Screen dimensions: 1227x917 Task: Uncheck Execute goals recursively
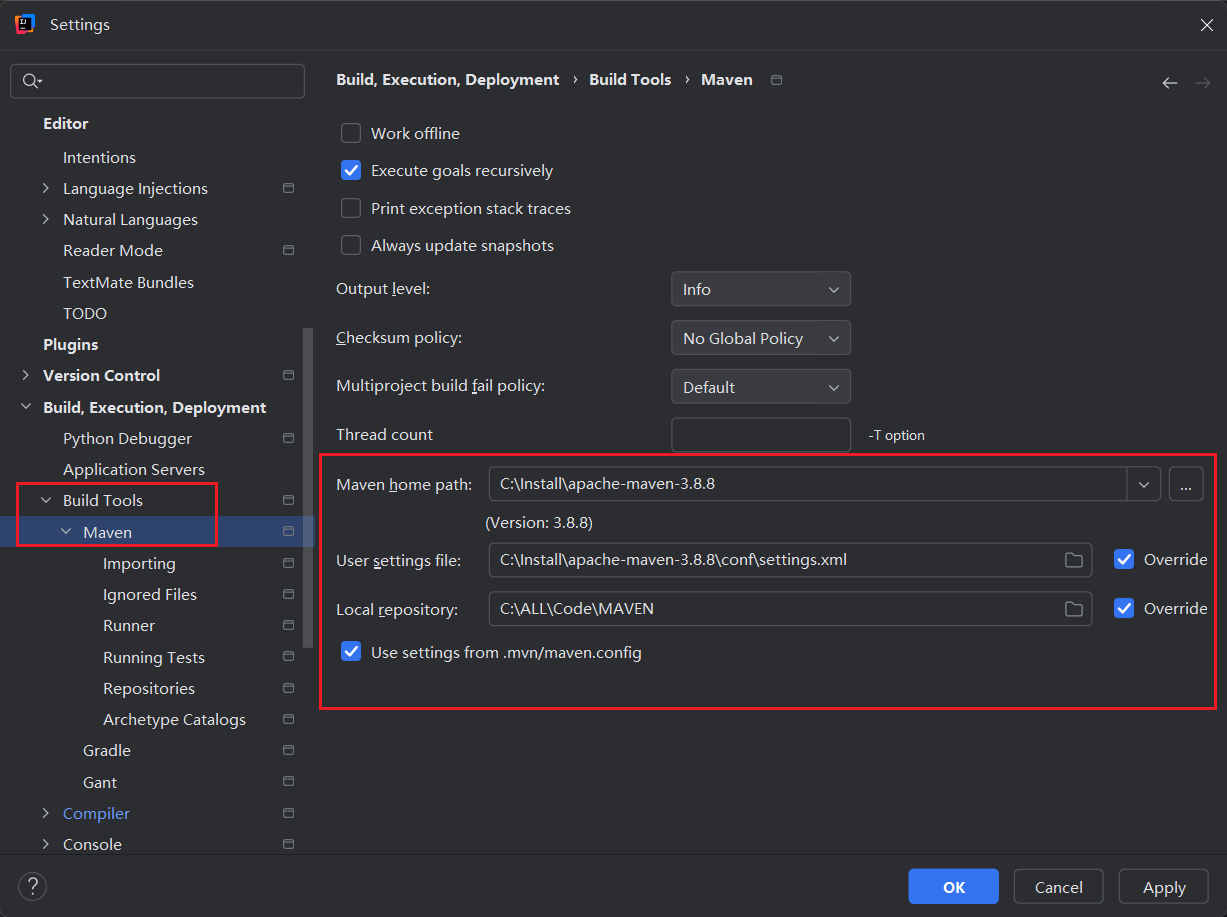pyautogui.click(x=351, y=170)
